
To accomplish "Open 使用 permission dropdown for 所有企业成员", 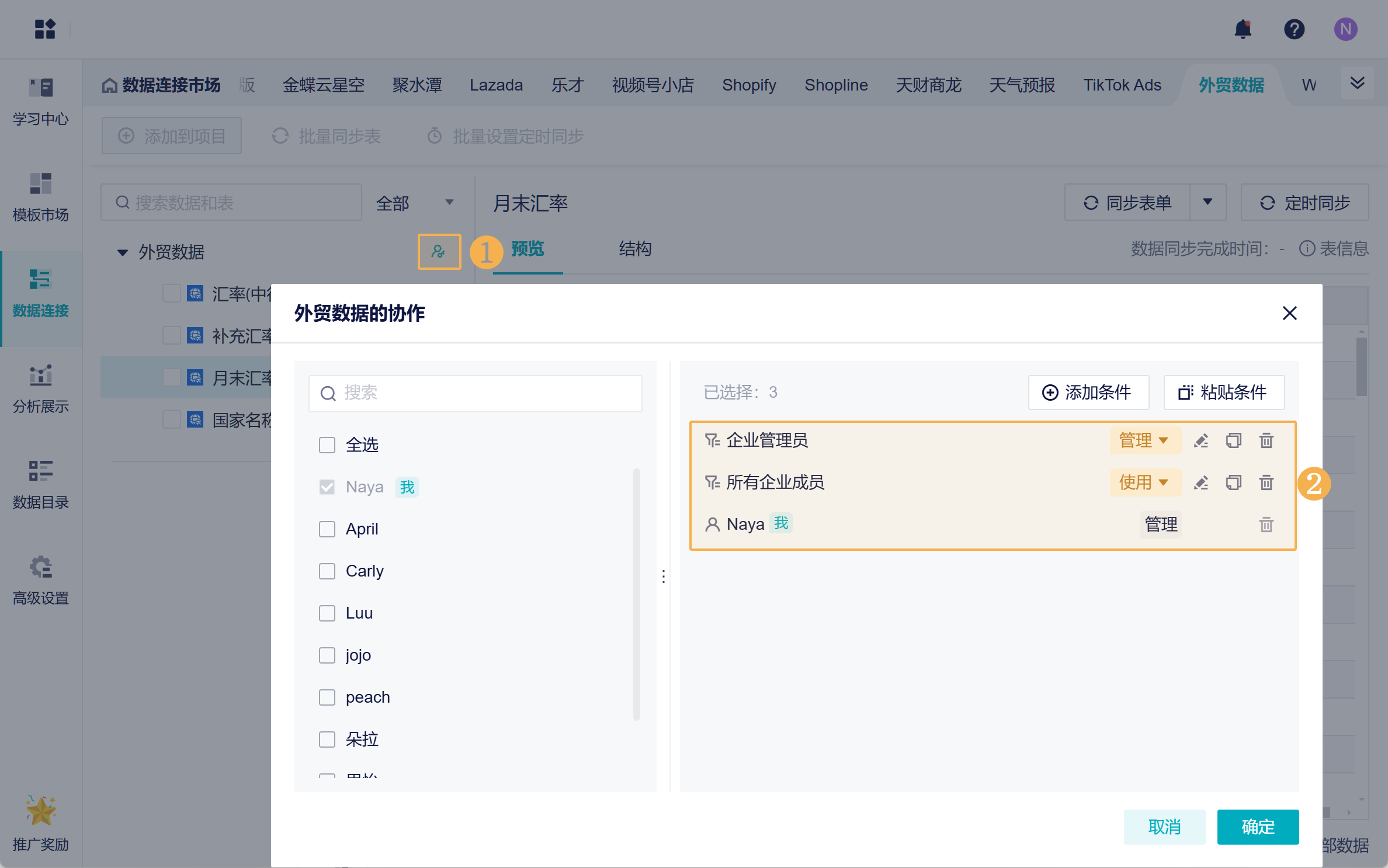I will 1144,482.
